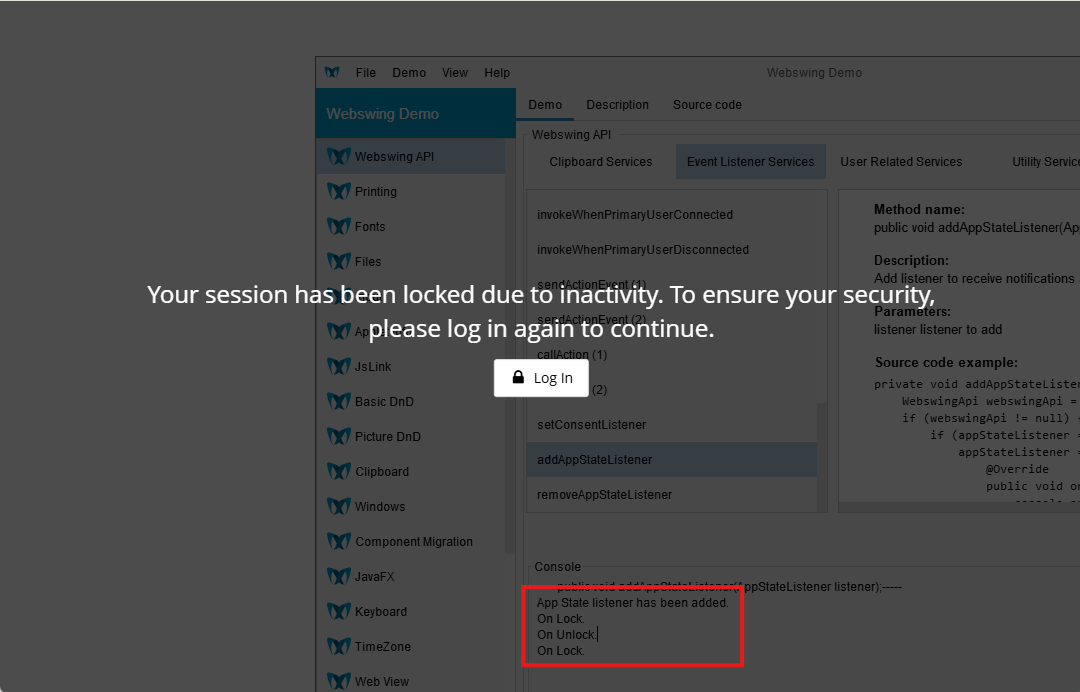Click the Clipboard sidebar icon

pyautogui.click(x=339, y=472)
